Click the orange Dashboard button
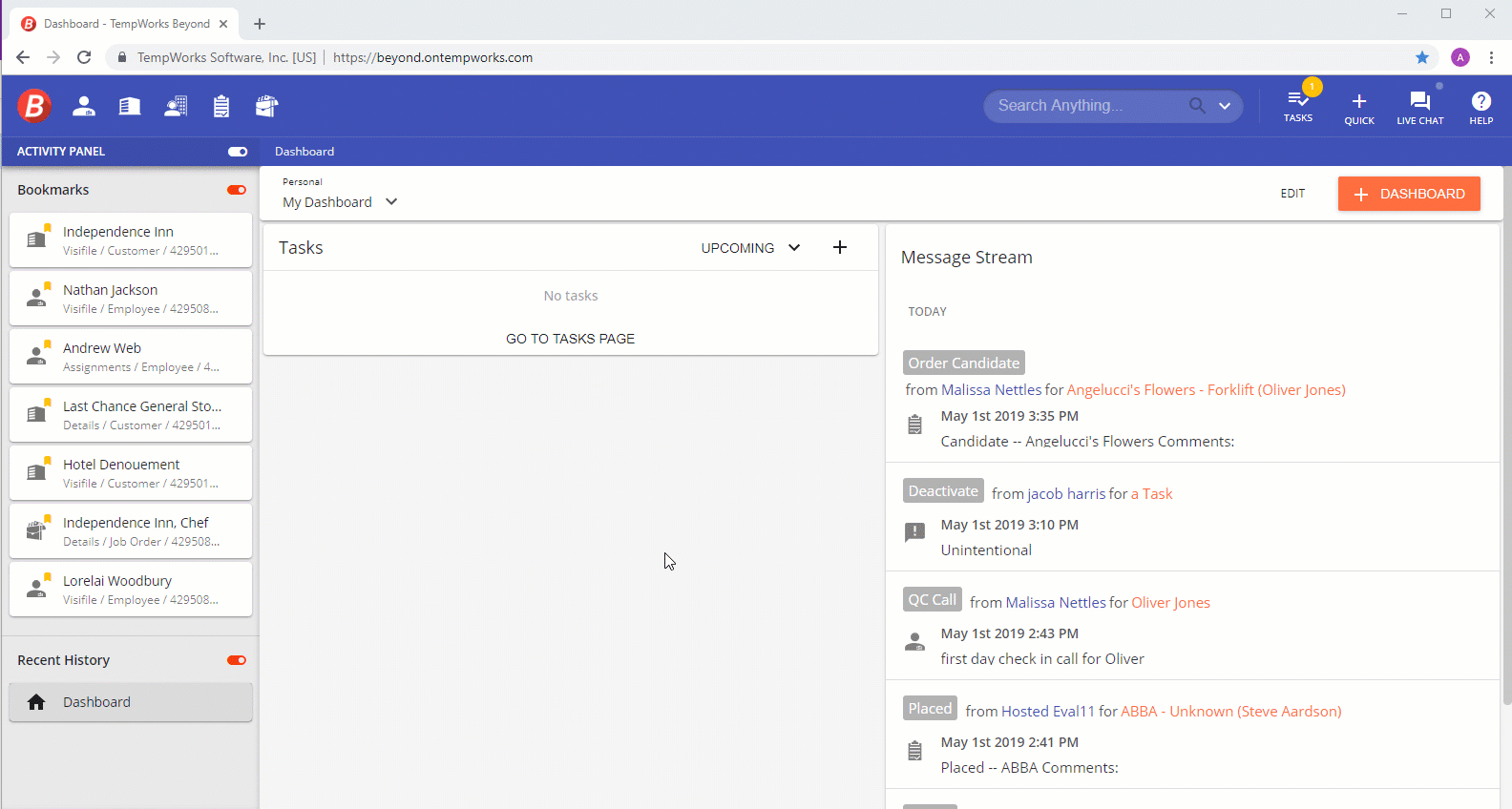1512x809 pixels. pyautogui.click(x=1409, y=194)
